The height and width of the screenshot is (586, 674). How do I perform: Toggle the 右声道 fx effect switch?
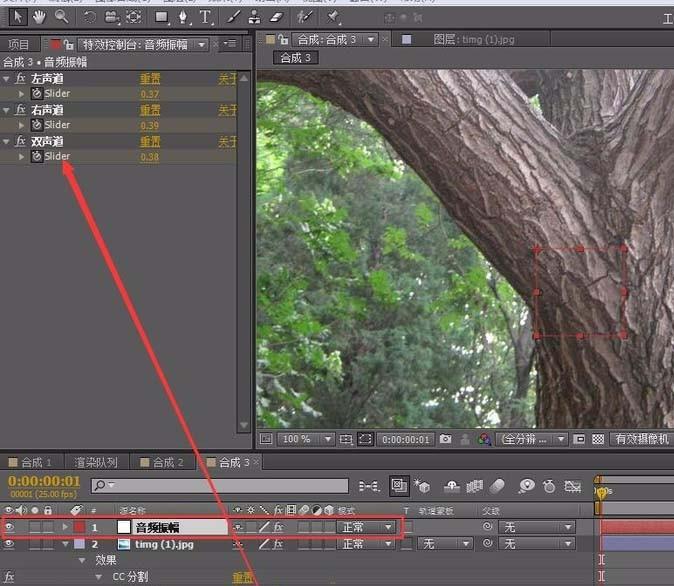[20, 110]
